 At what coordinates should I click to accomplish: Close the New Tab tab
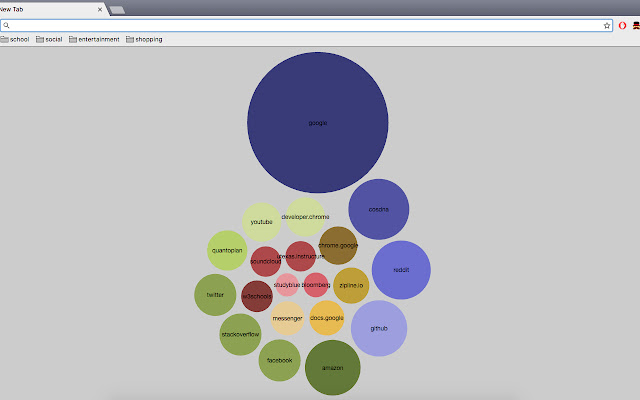(x=100, y=9)
